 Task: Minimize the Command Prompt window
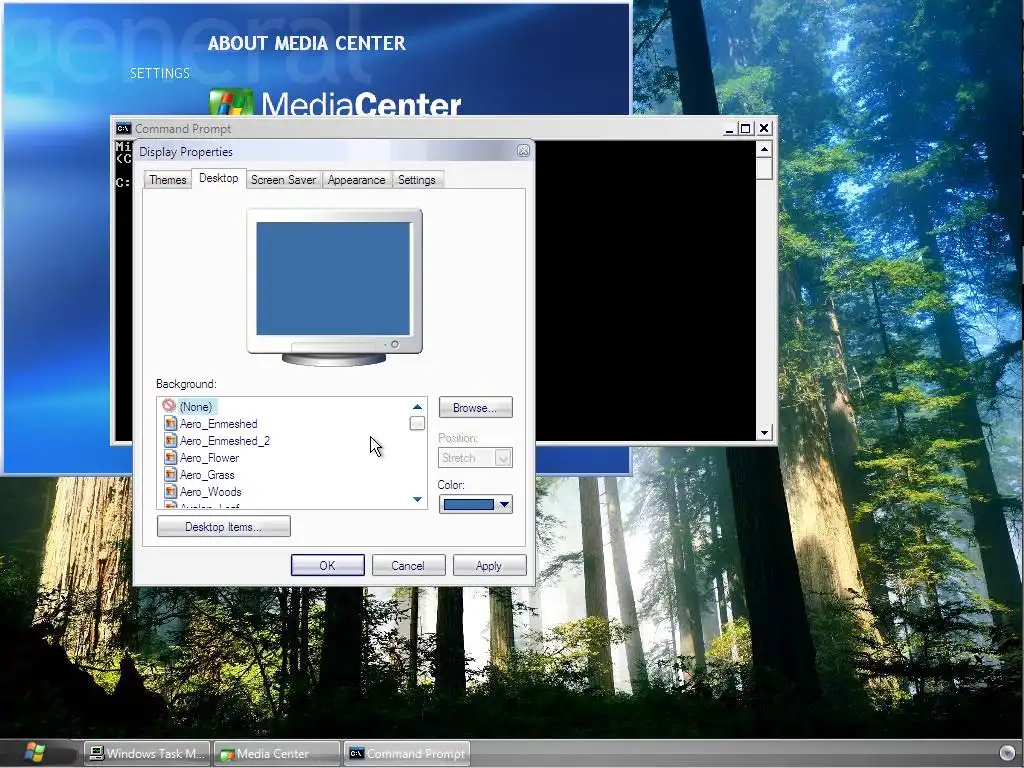[729, 129]
